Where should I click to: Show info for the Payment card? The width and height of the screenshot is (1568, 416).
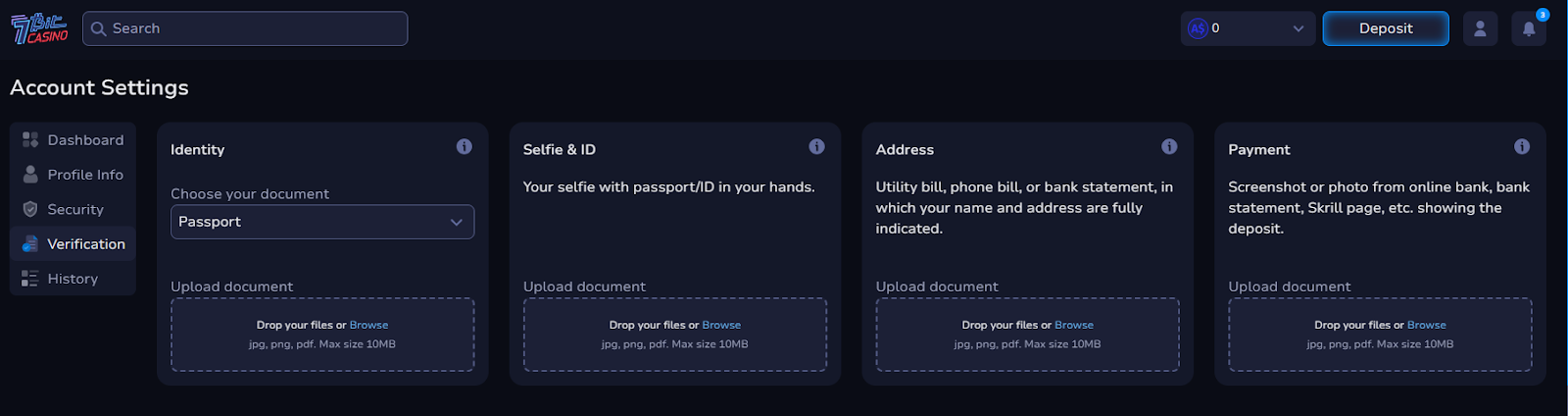point(1522,146)
